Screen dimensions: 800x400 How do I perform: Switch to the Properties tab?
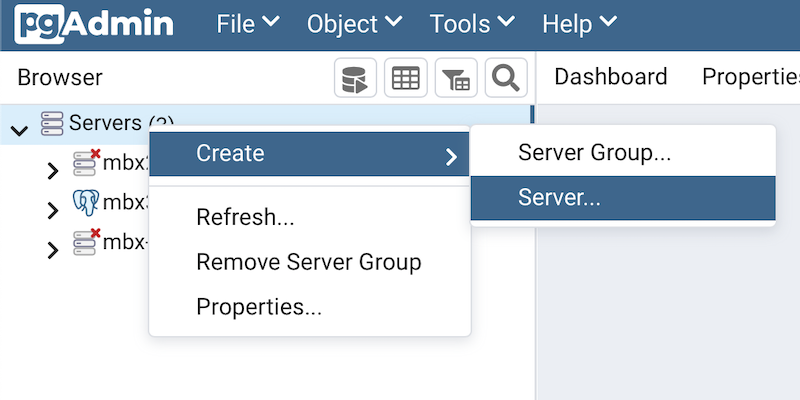(751, 77)
